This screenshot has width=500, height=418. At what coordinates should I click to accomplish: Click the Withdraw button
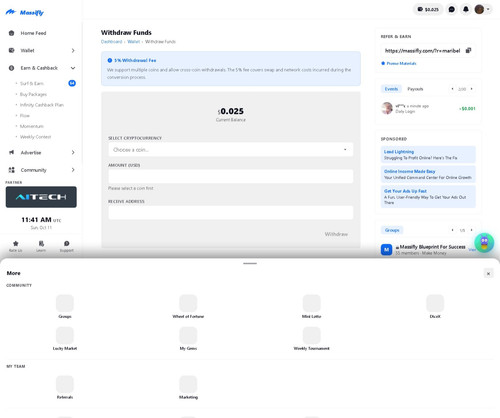(336, 234)
